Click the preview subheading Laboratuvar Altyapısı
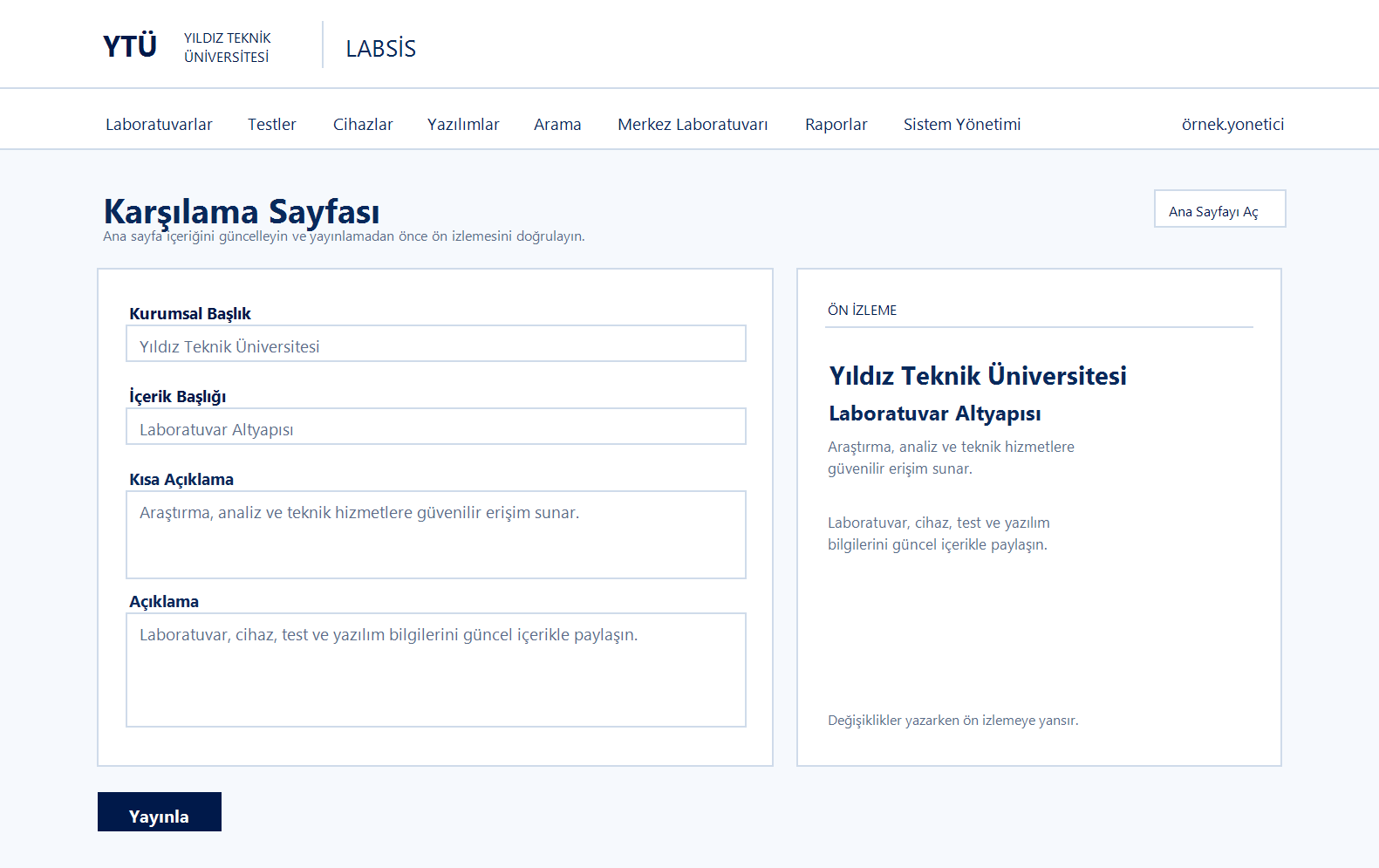Screen dimensions: 1379x868 click(x=935, y=413)
